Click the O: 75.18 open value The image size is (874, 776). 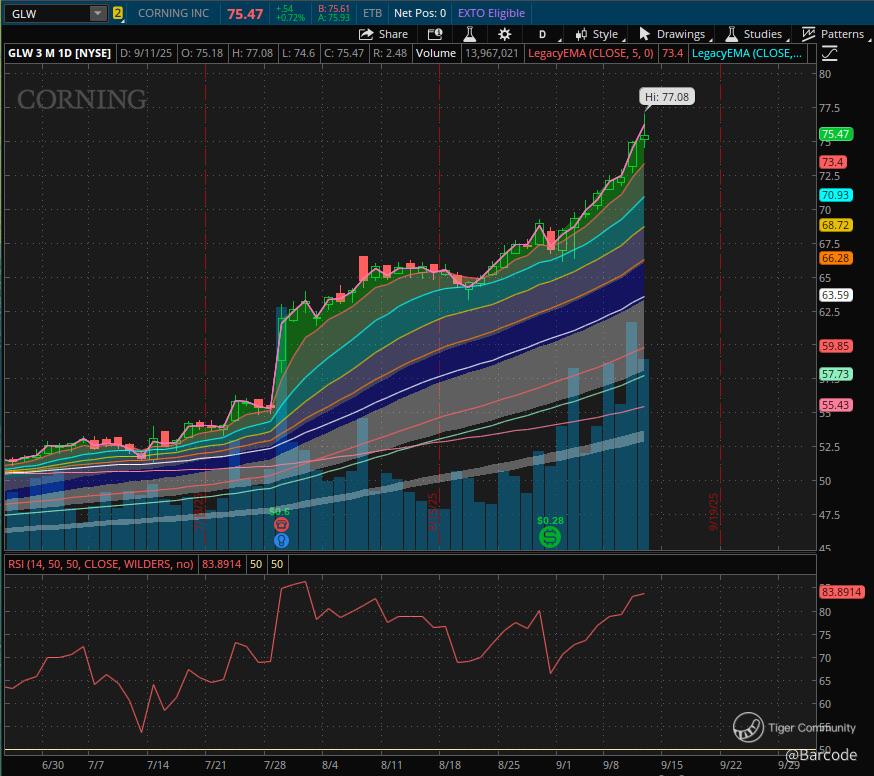point(202,53)
